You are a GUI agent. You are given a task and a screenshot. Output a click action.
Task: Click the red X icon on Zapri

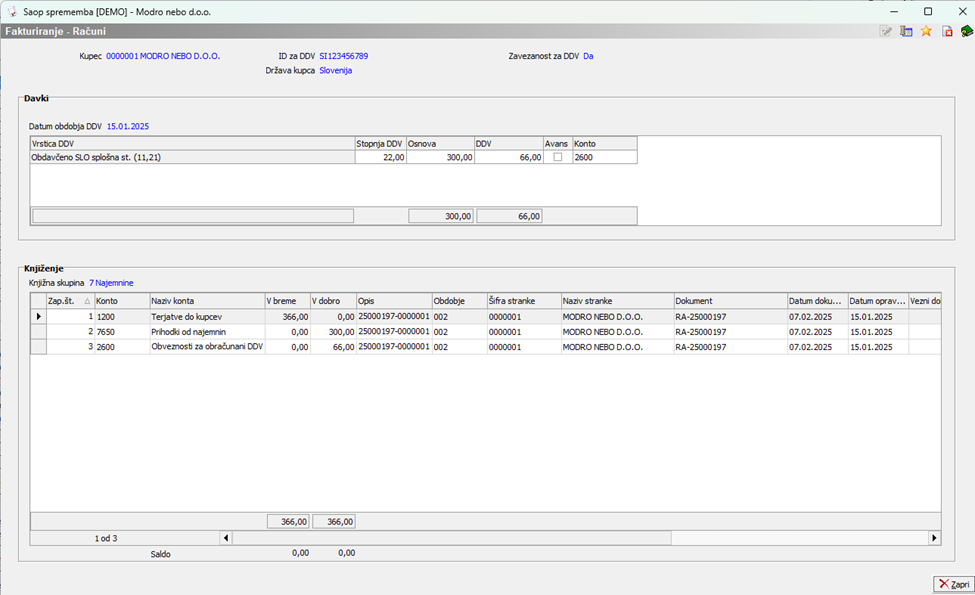pyautogui.click(x=944, y=584)
